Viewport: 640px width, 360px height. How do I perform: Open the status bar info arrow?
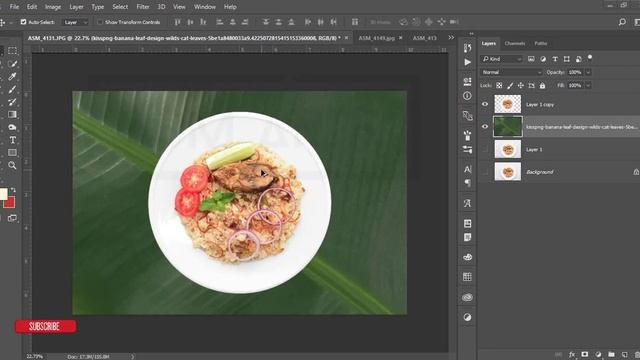[x=133, y=357]
